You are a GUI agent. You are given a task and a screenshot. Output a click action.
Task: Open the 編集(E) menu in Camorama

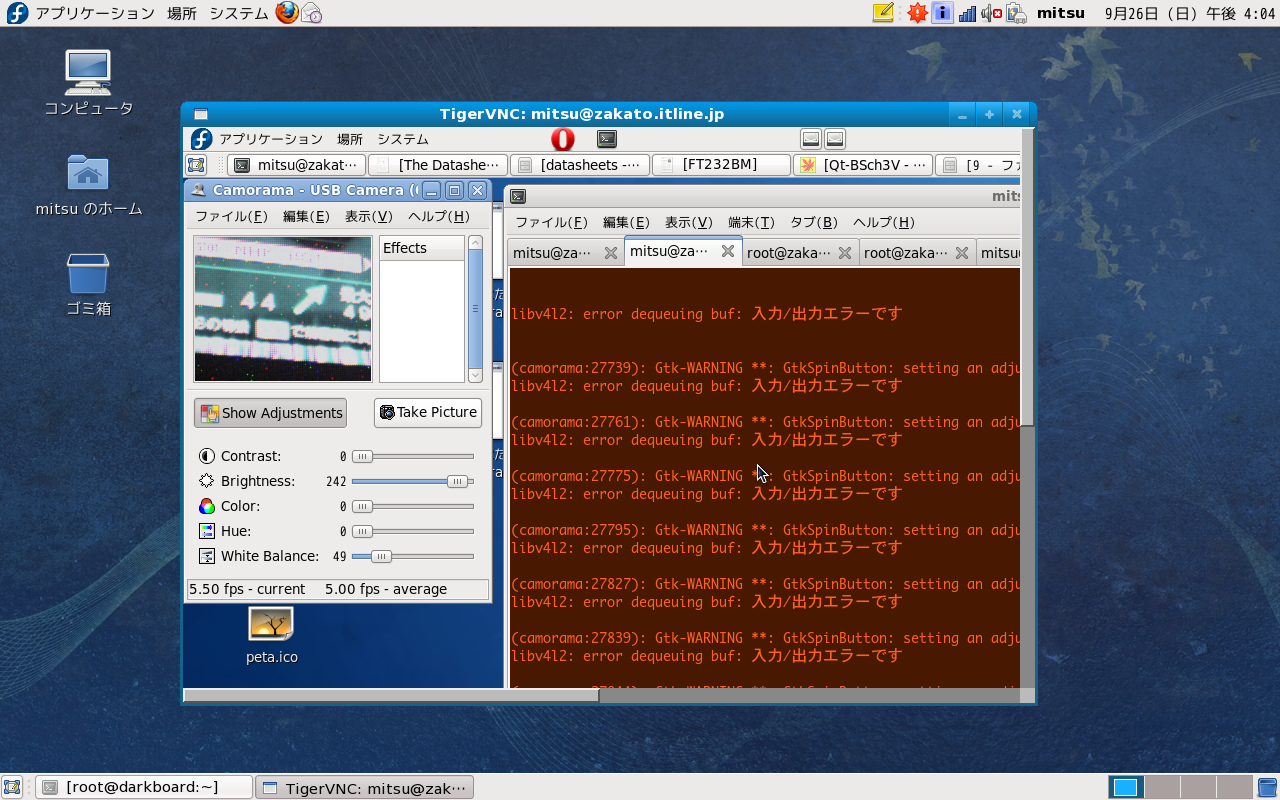pos(306,217)
